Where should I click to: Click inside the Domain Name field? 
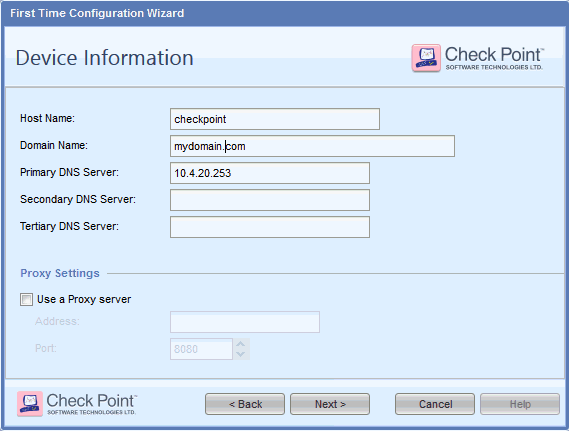point(312,146)
